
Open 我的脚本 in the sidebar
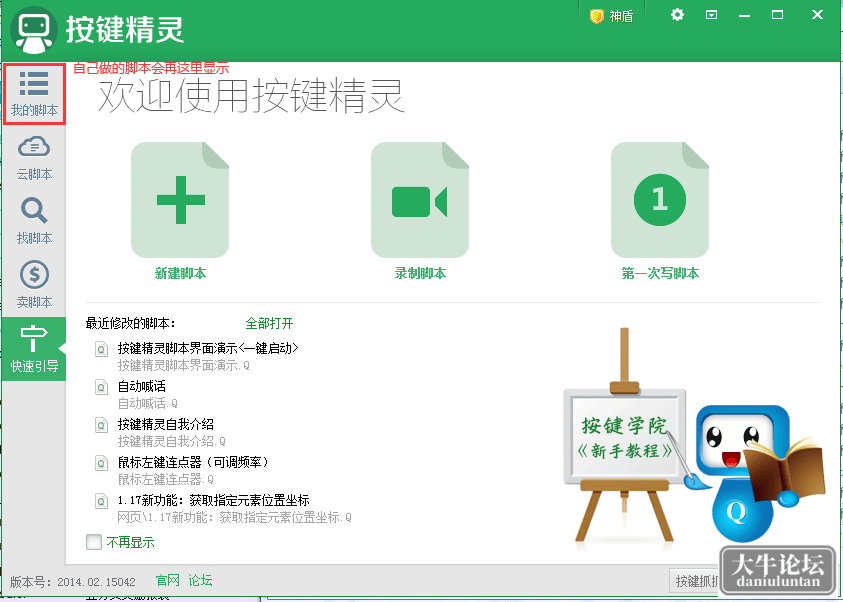(x=34, y=94)
